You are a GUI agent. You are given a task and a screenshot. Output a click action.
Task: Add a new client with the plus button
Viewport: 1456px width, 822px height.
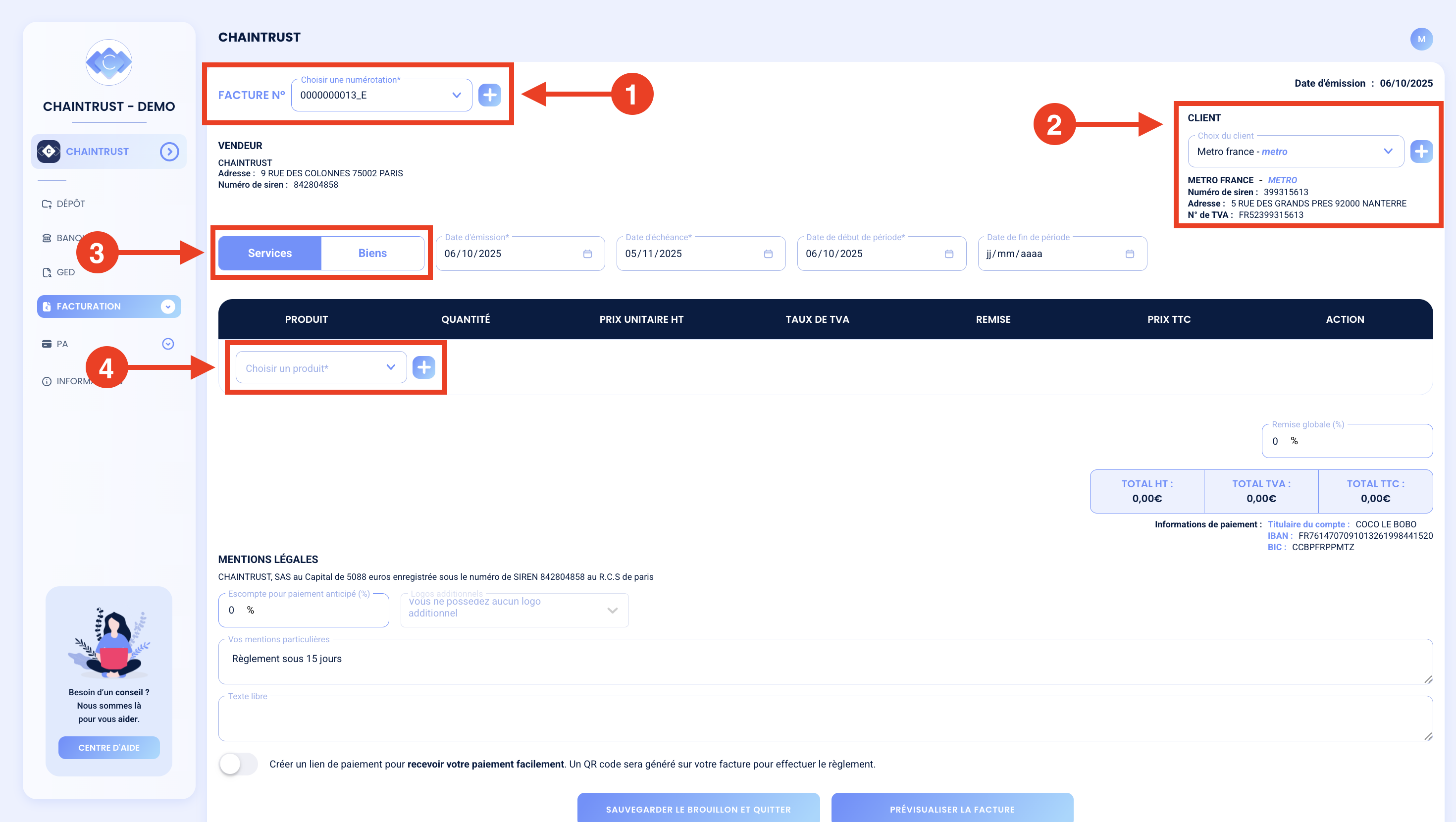pos(1421,152)
